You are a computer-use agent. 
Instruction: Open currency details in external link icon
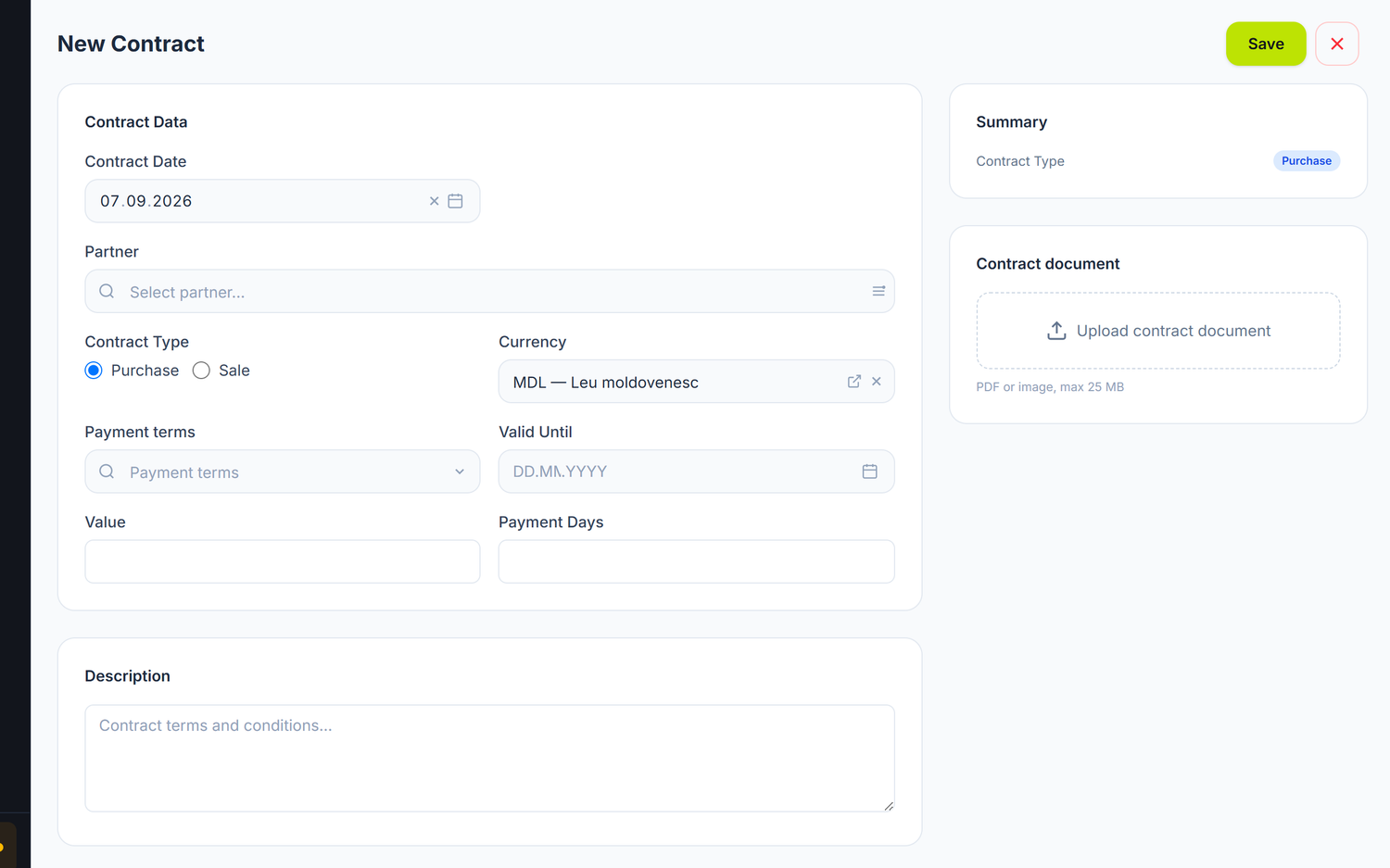[854, 382]
